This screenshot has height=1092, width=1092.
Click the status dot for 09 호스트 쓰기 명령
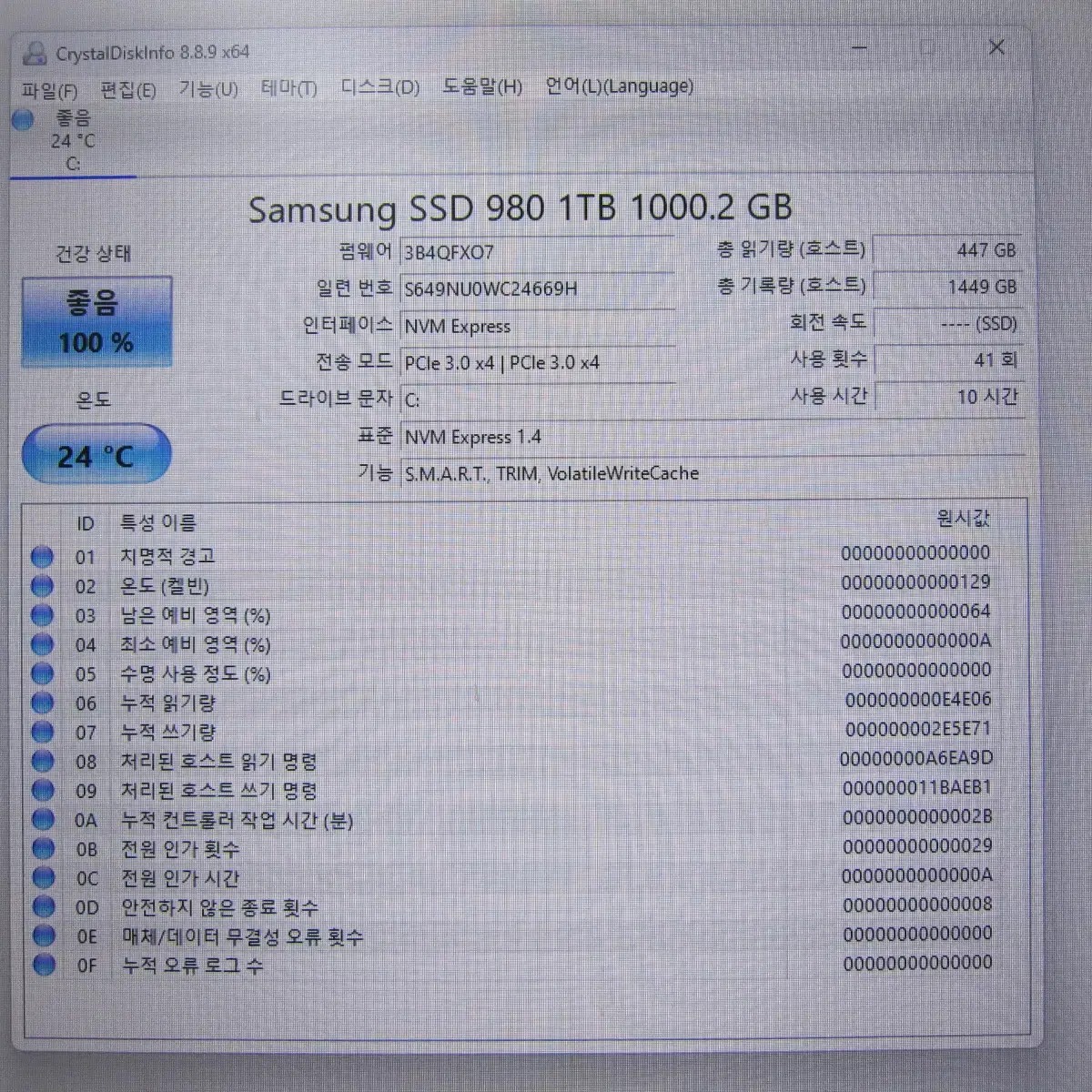point(43,790)
